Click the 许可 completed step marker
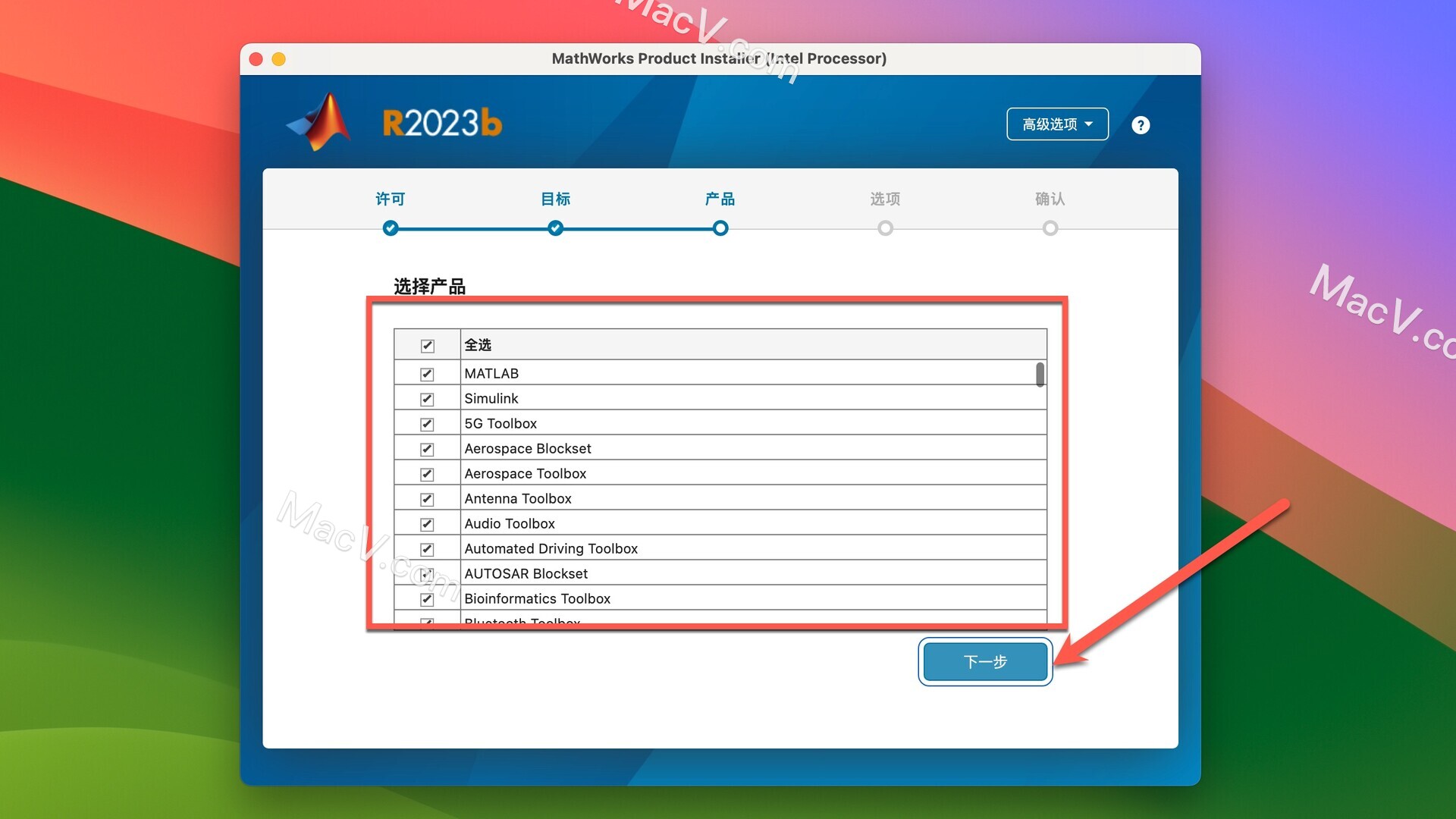 tap(391, 228)
